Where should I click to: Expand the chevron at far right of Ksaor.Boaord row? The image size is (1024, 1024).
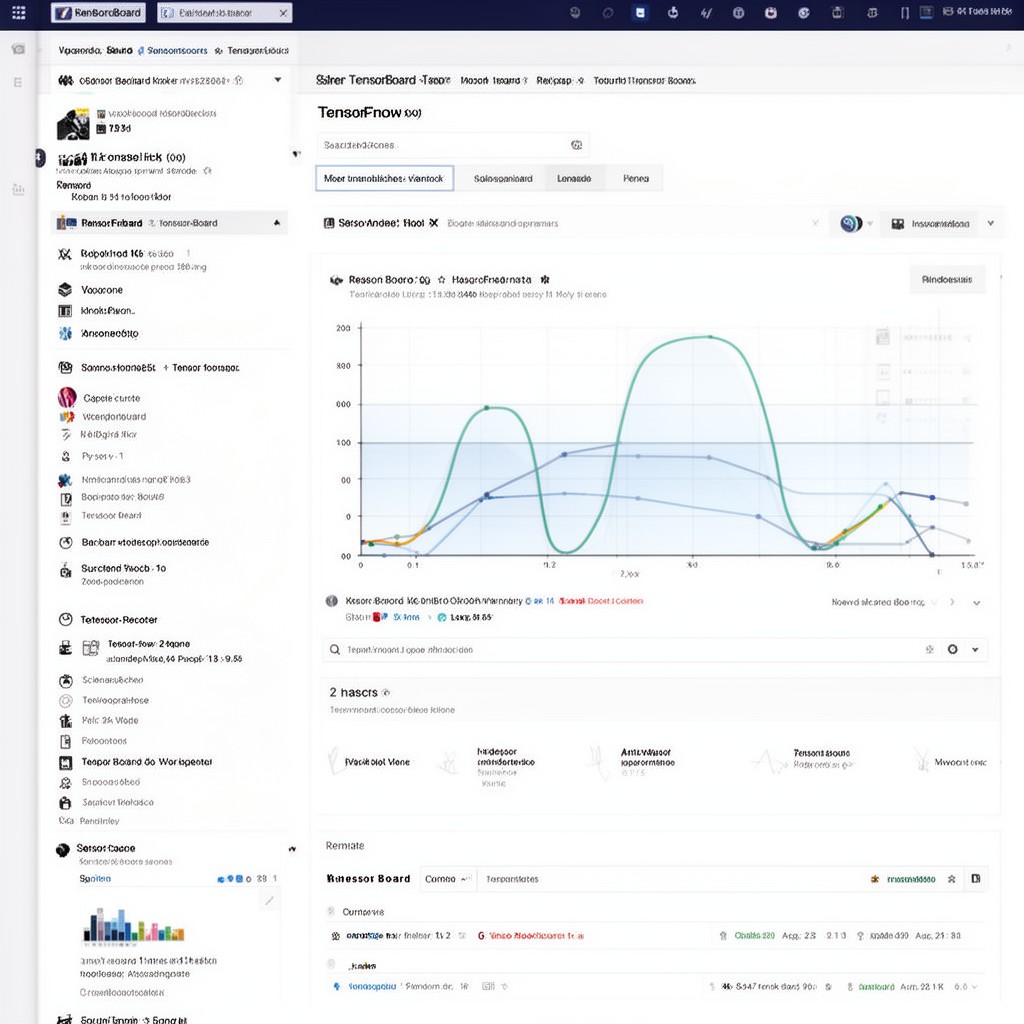[976, 603]
